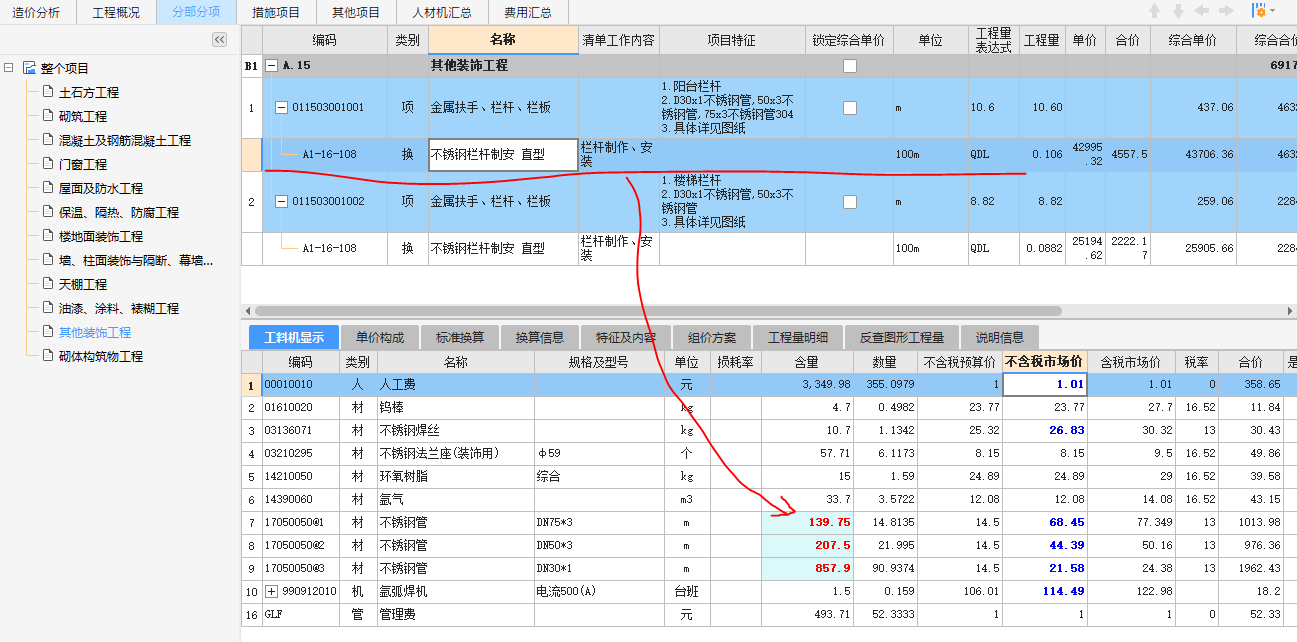Click the document icon next to 土石方工程

(47, 92)
